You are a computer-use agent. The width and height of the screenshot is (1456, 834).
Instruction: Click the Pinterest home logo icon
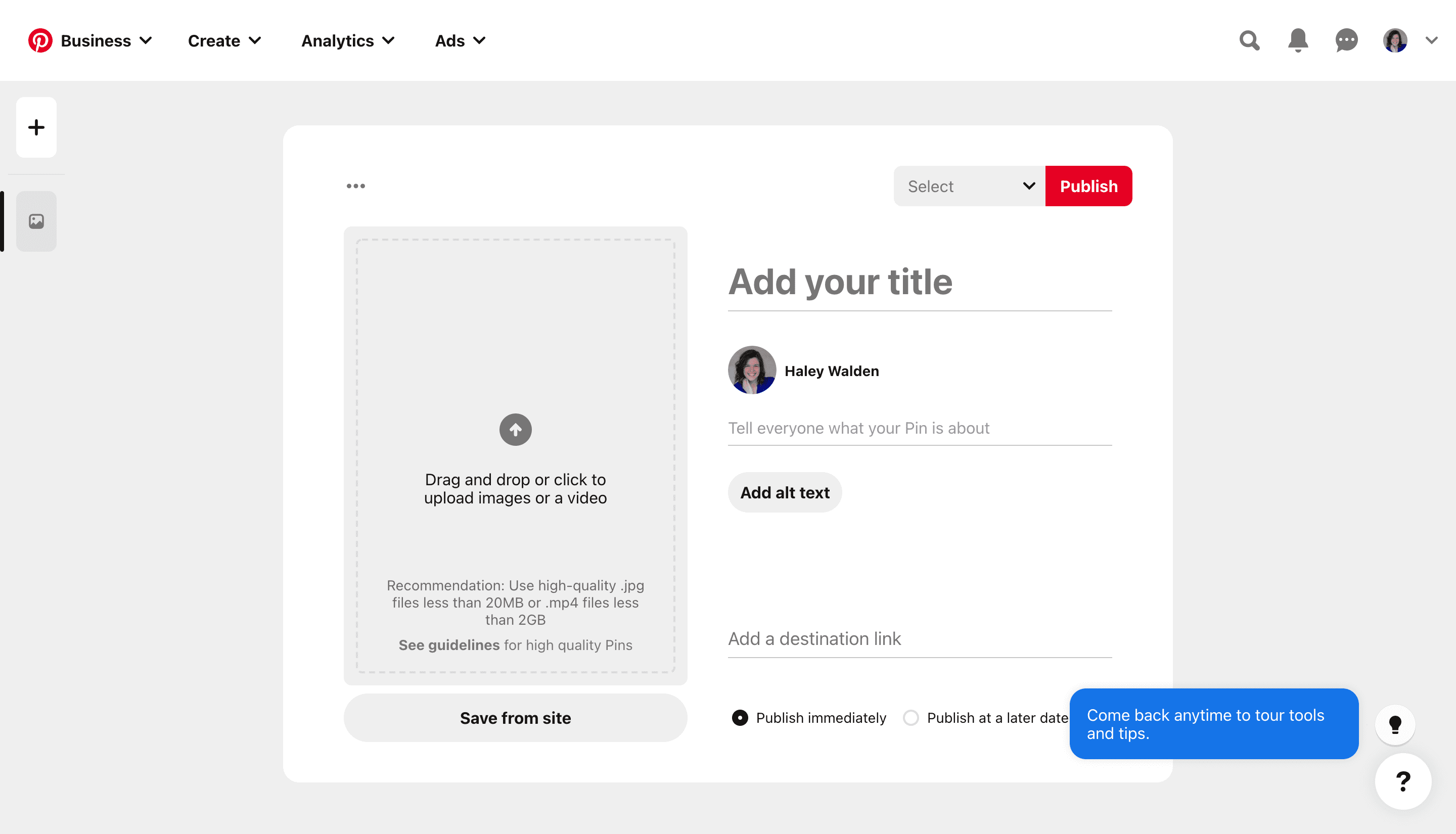[x=40, y=41]
